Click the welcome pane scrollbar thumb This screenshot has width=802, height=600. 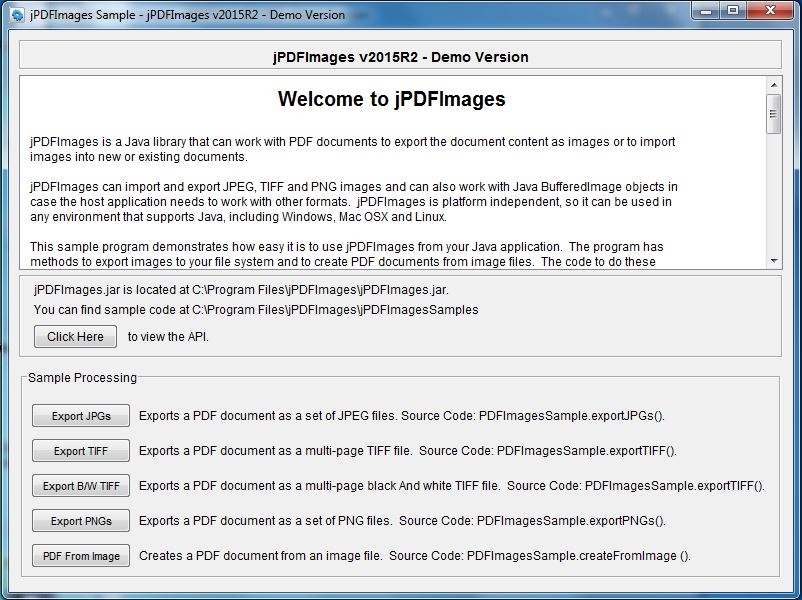pyautogui.click(x=774, y=114)
